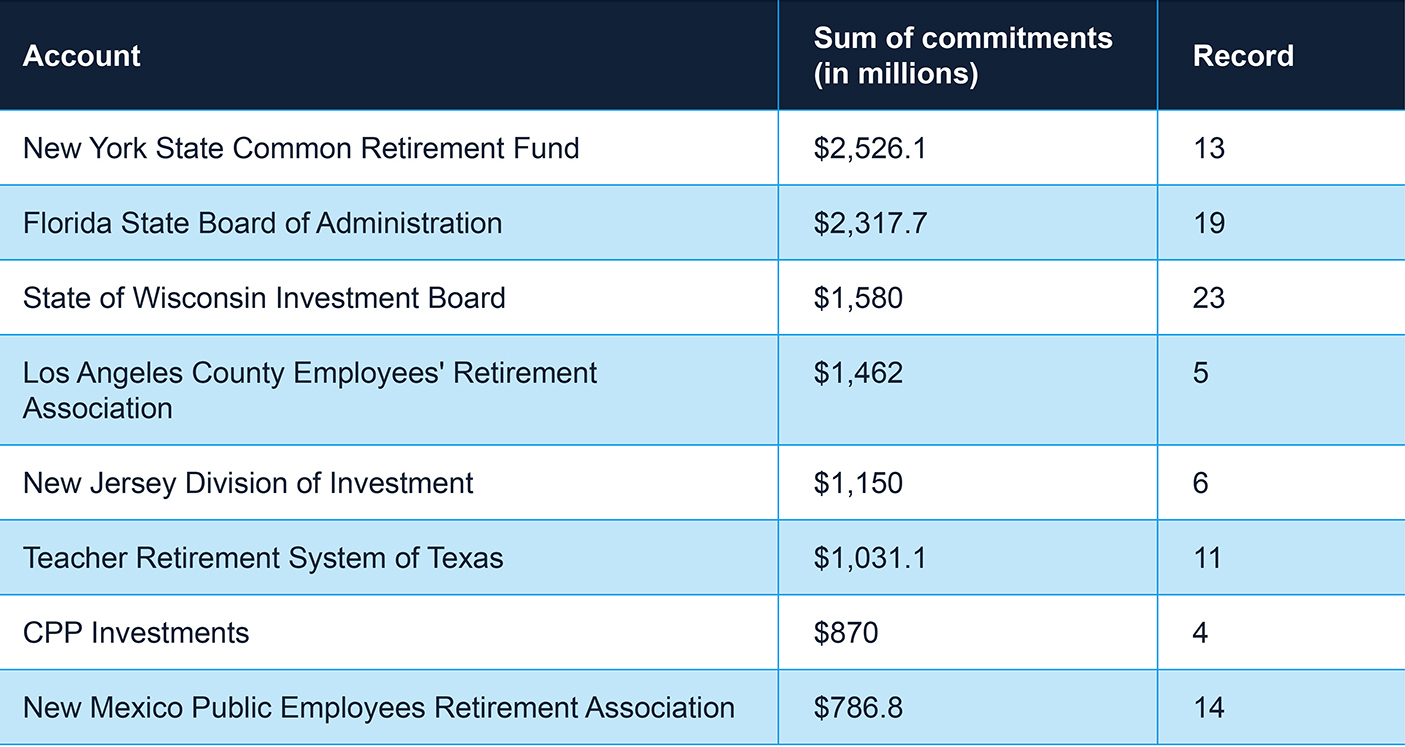1405x747 pixels.
Task: Click the Record column header
Action: [x=1243, y=56]
